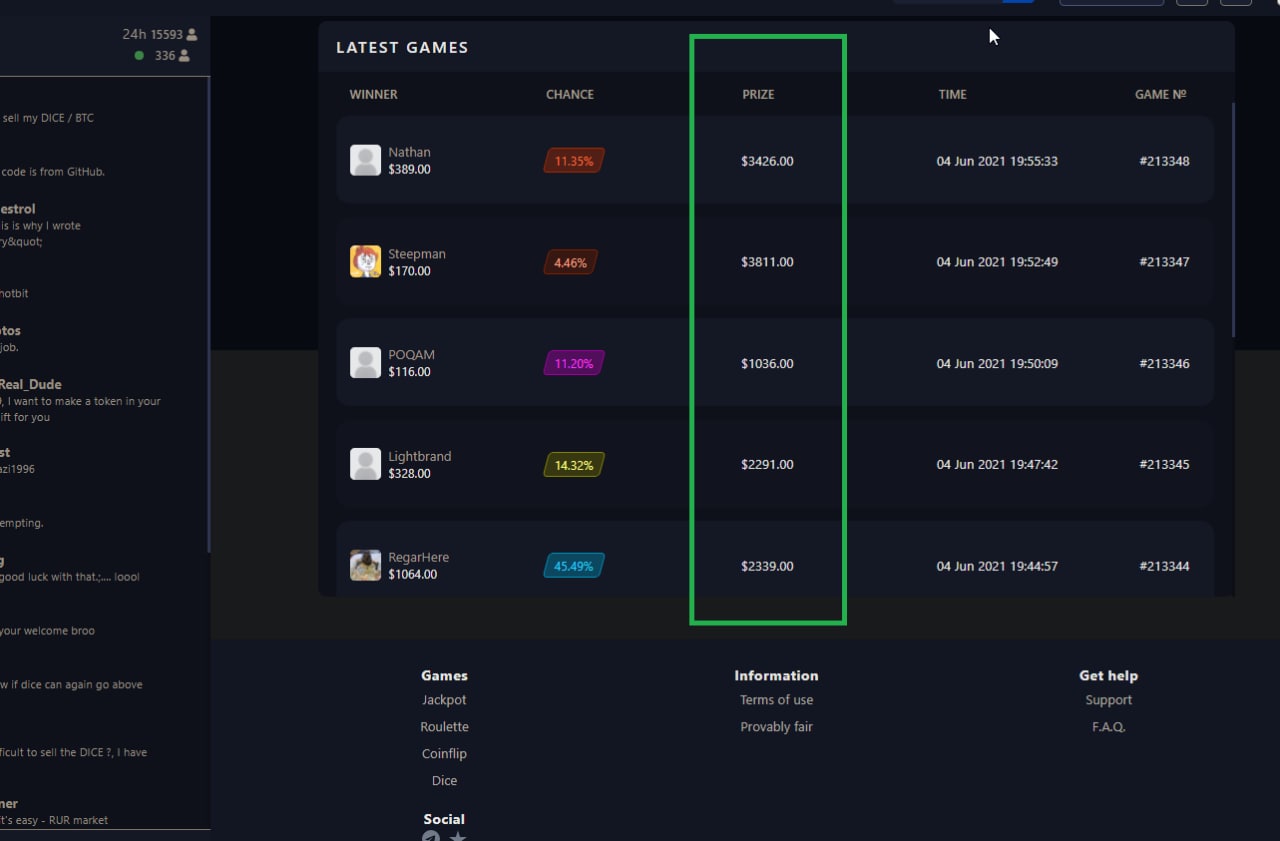View the Provably fair information page

coord(776,727)
